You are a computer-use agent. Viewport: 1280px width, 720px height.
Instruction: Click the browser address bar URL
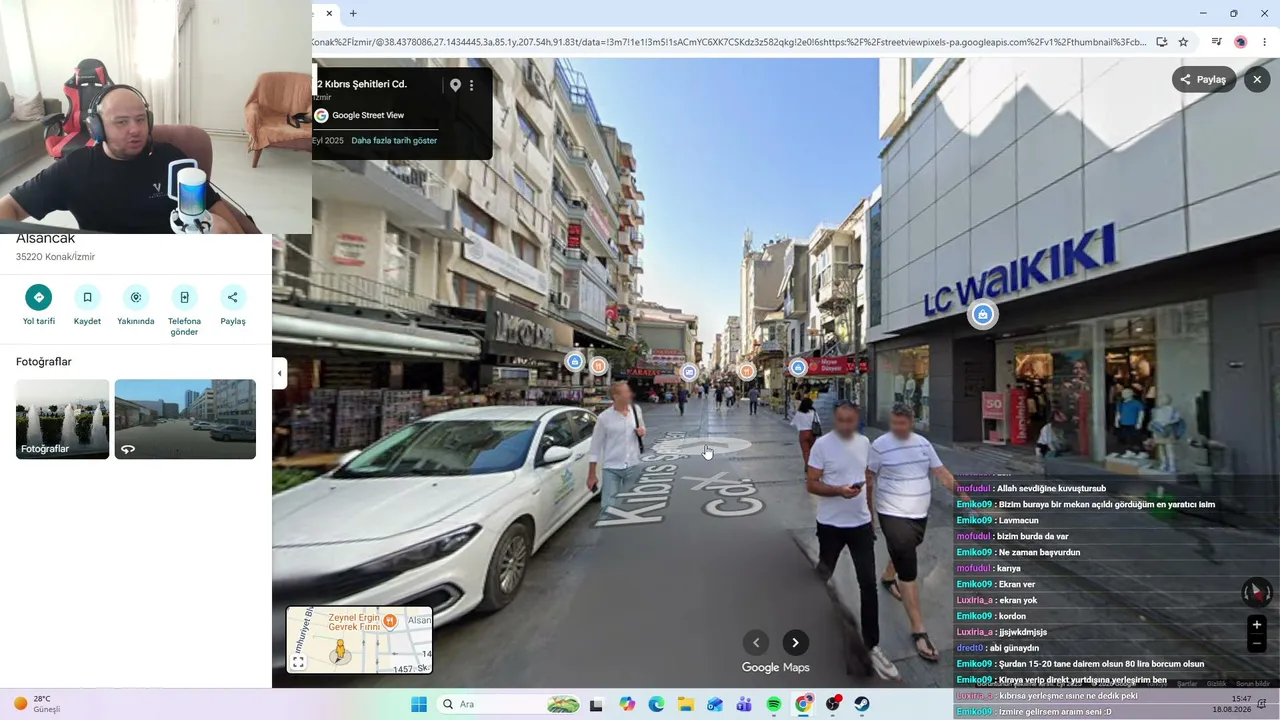[730, 42]
